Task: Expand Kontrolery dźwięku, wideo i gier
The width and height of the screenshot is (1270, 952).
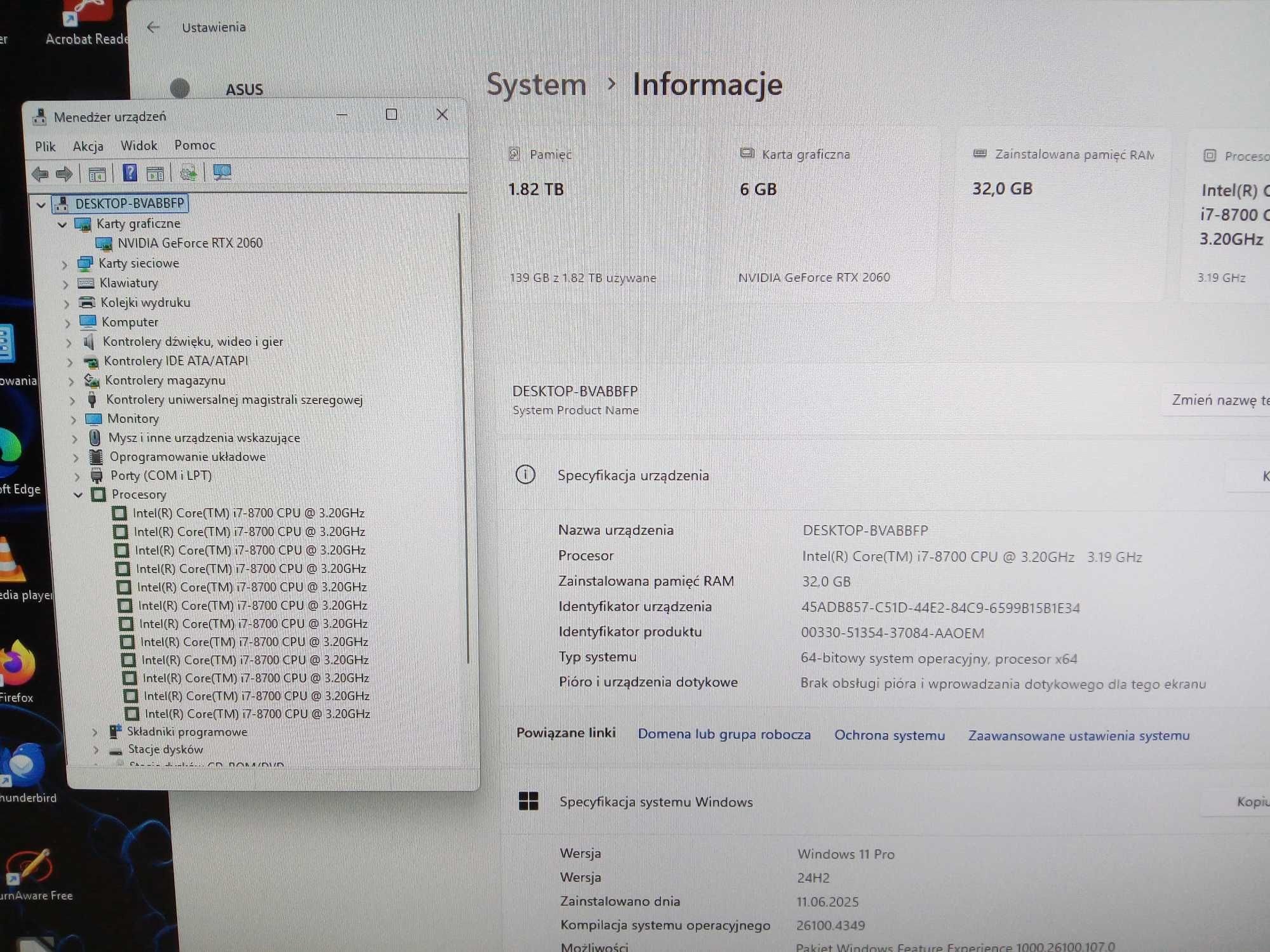Action: tap(69, 343)
